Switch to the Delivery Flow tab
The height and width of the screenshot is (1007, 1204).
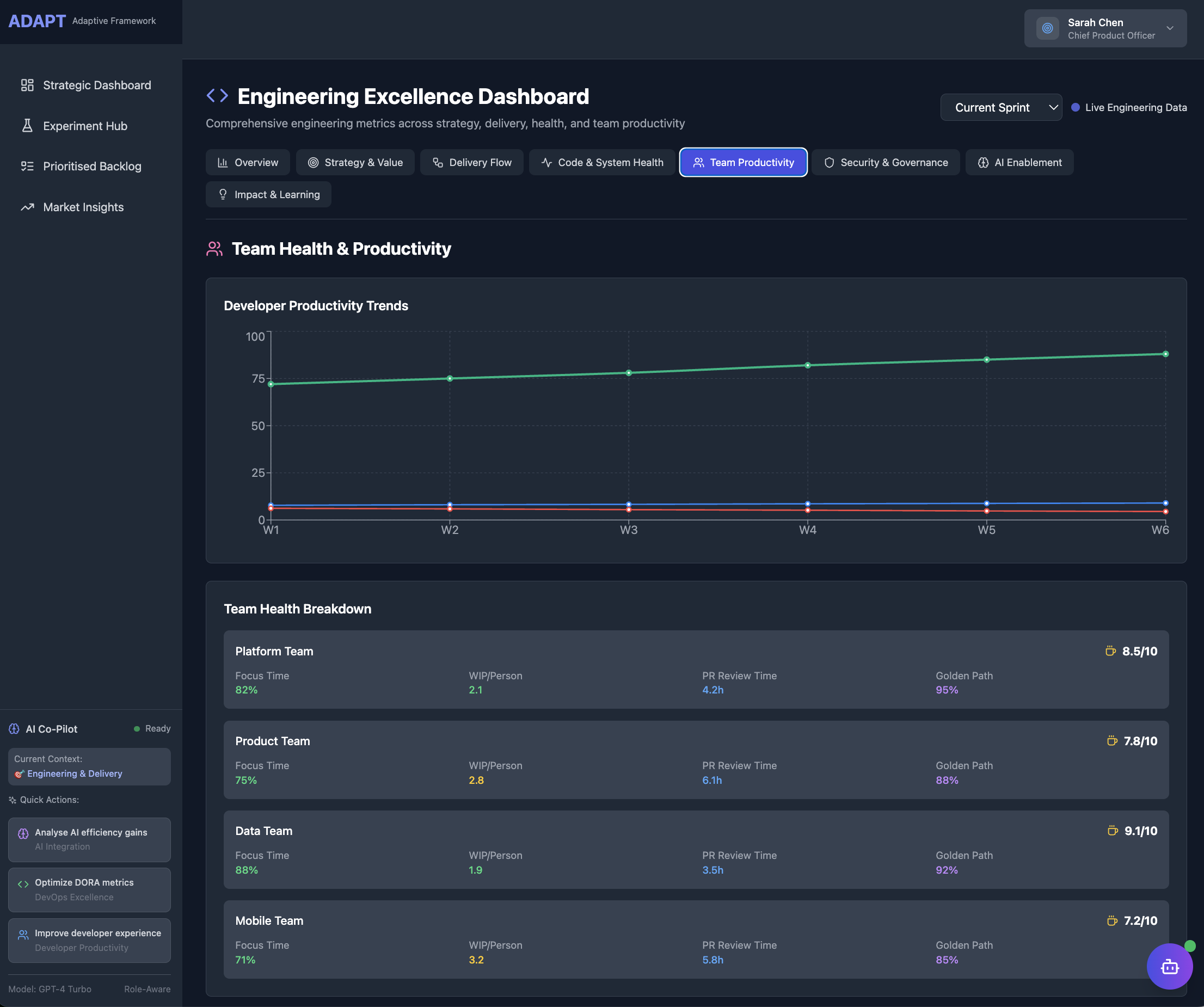point(471,162)
